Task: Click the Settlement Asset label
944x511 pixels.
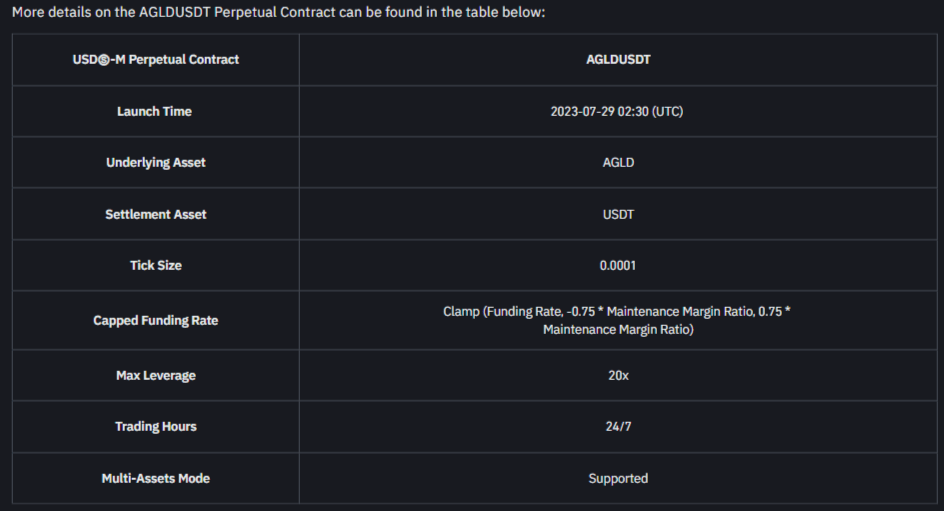Action: pos(155,214)
